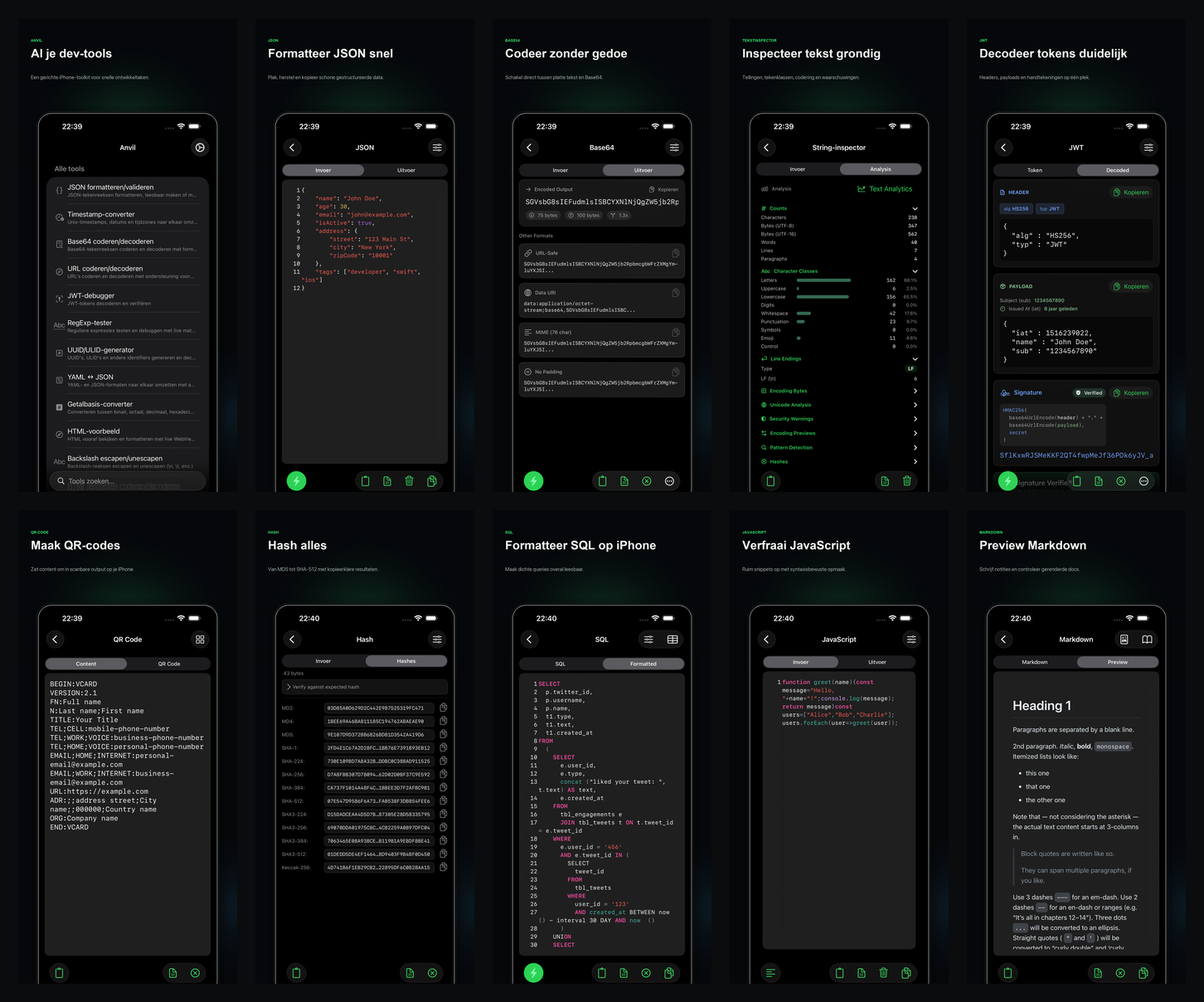
Task: Select Markdown segment on Markdown screen
Action: click(x=1035, y=662)
